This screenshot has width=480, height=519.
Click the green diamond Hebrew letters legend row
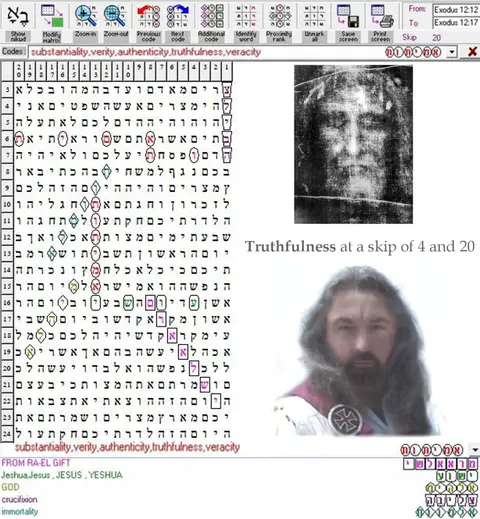tap(447, 512)
